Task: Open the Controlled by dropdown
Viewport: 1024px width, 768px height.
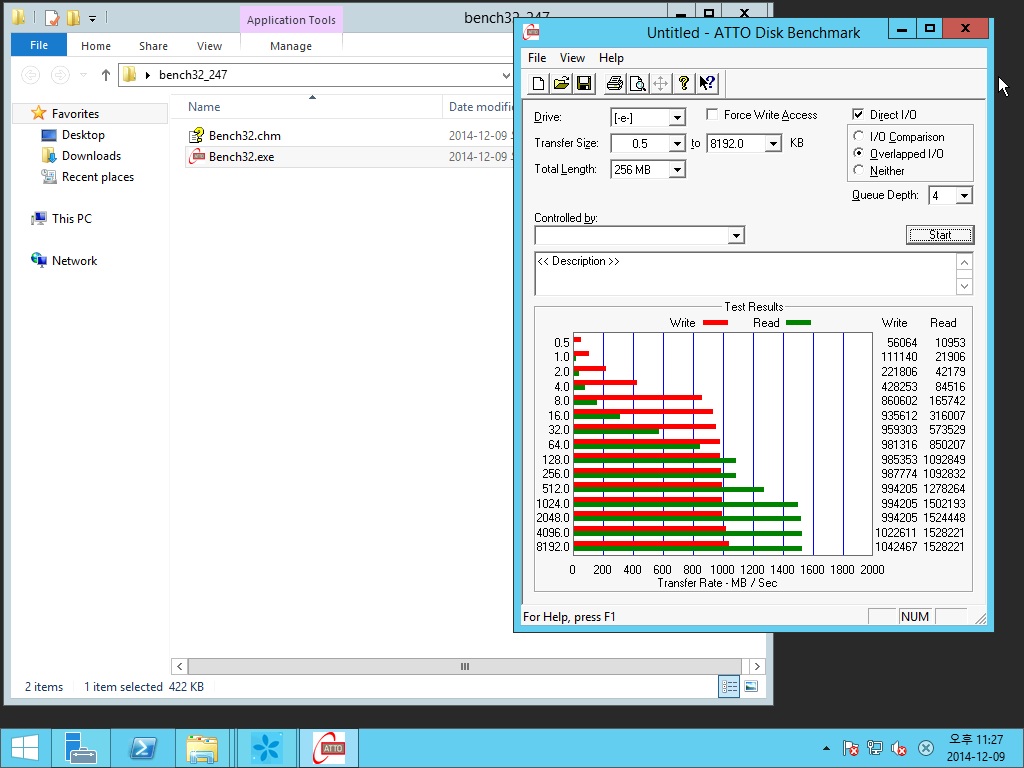Action: click(736, 235)
